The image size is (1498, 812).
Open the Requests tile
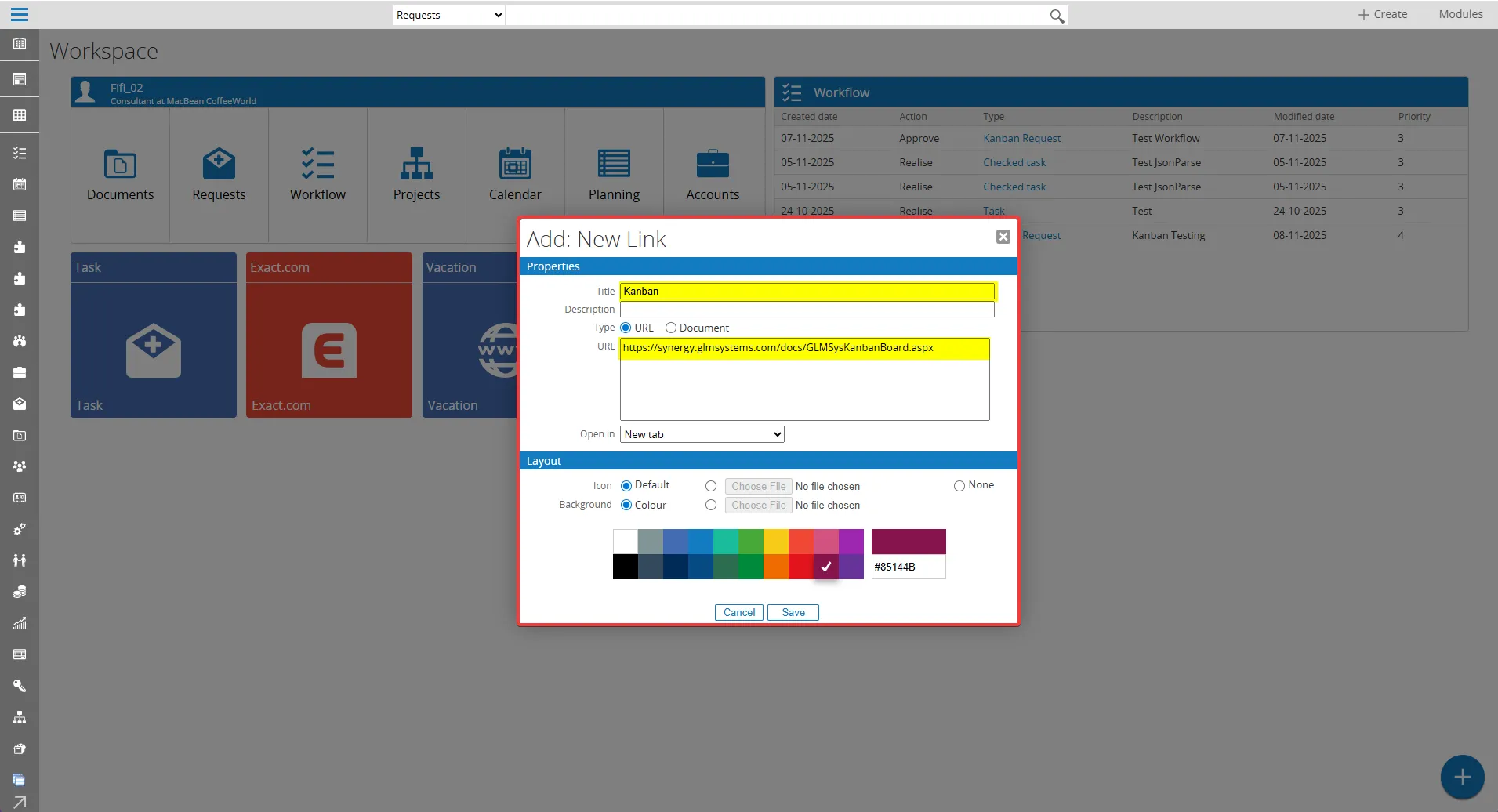tap(219, 174)
